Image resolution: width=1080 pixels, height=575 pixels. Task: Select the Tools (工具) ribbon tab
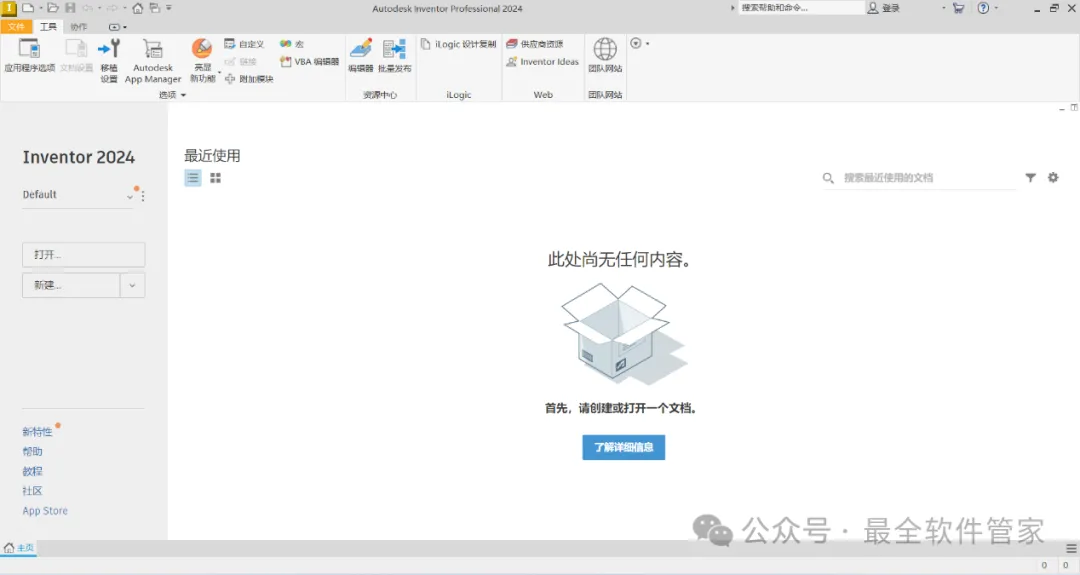pos(48,27)
